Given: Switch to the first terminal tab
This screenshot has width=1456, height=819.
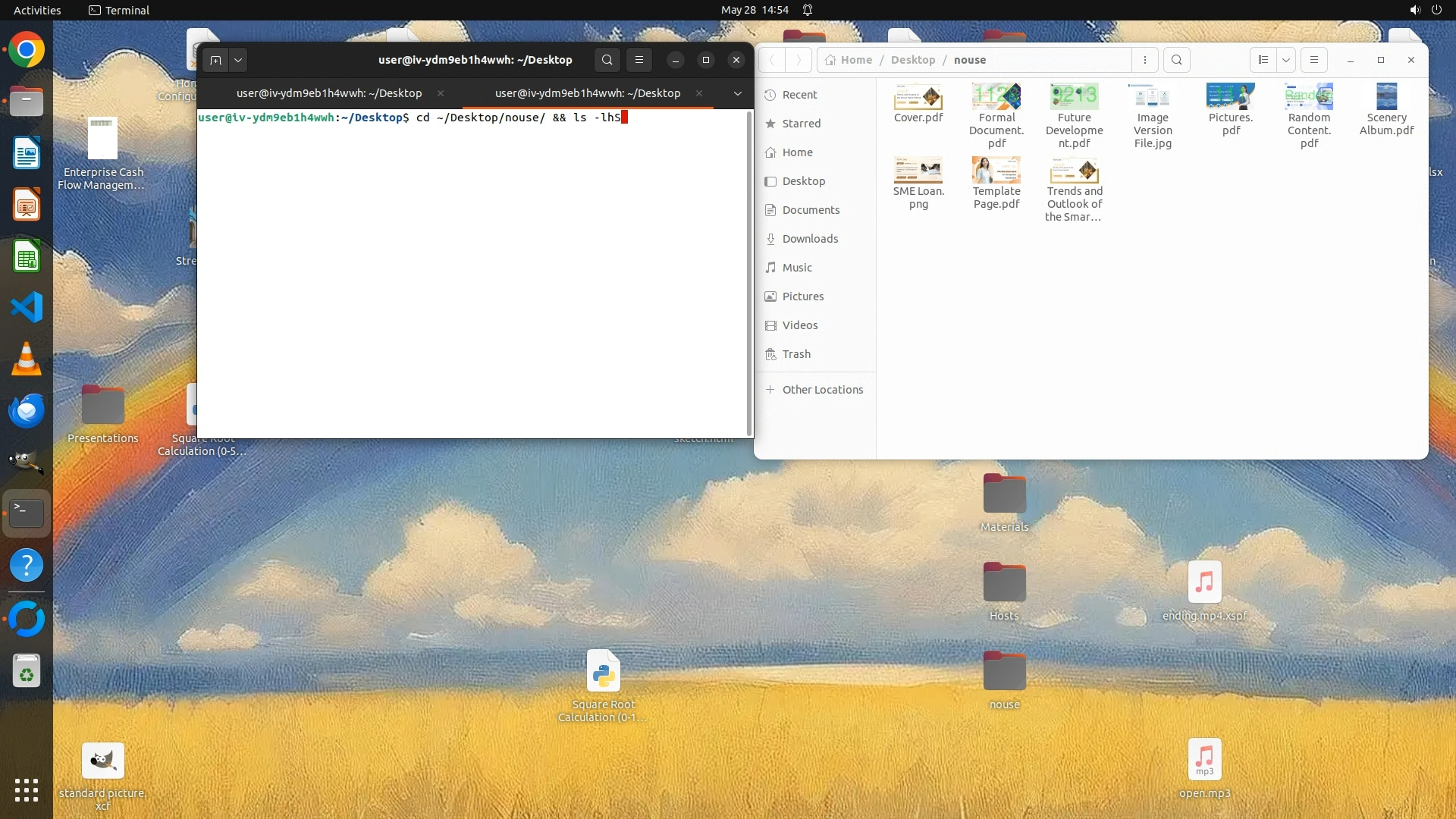Looking at the screenshot, I should 329,93.
